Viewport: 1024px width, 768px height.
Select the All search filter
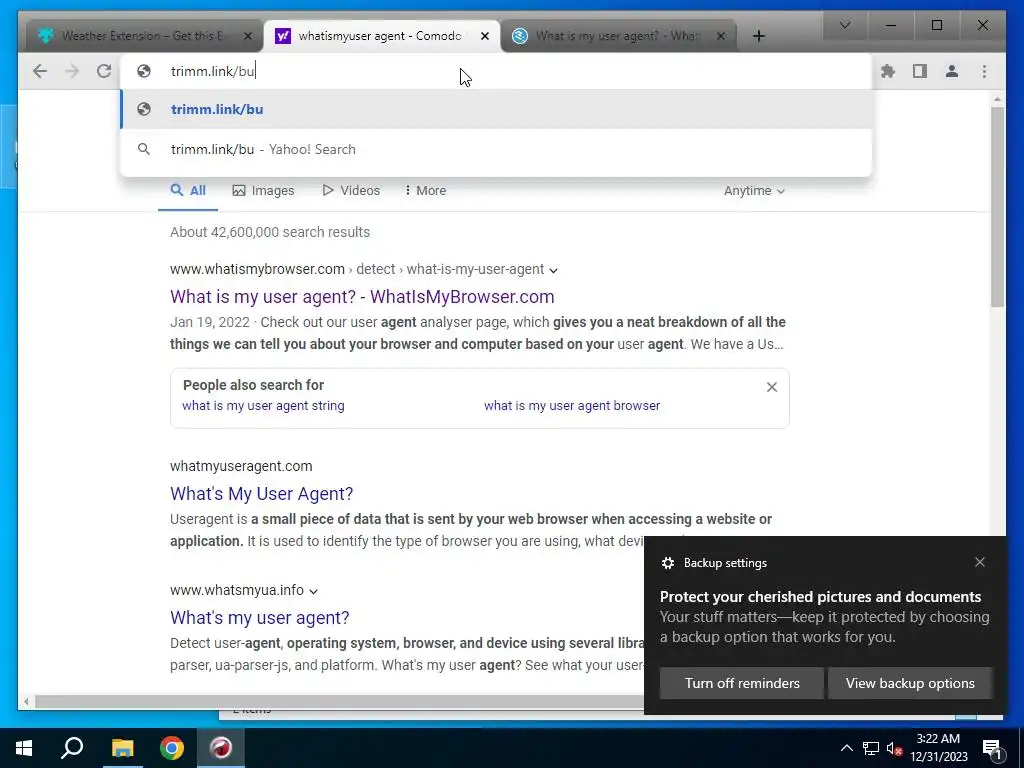(188, 191)
